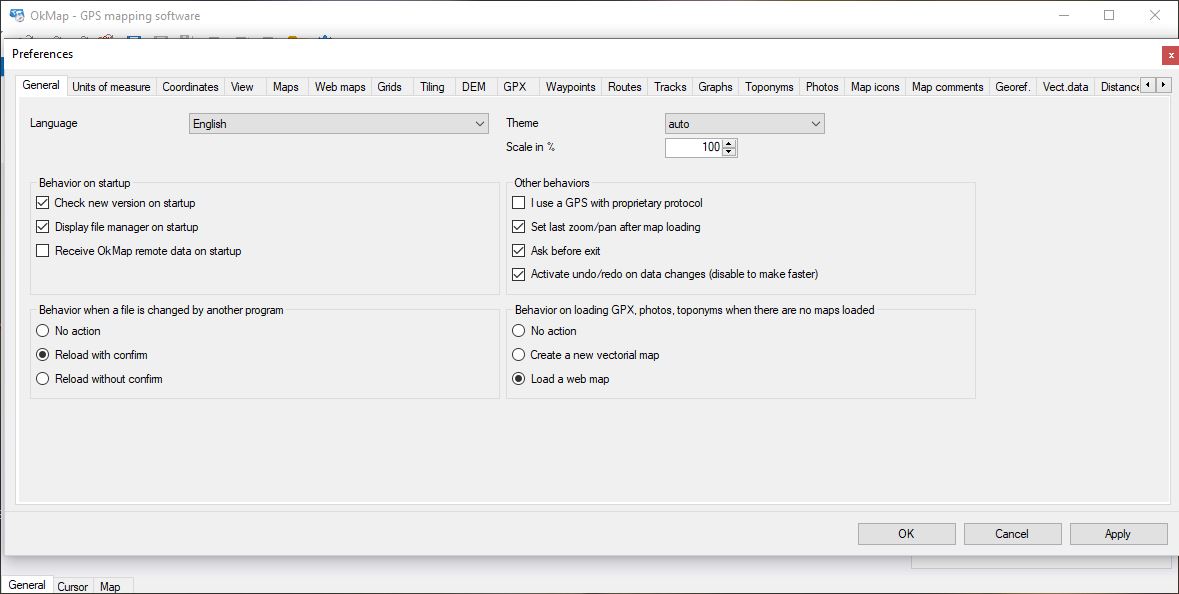Viewport: 1179px width, 594px height.
Task: Open the Tiling tab
Action: point(432,87)
